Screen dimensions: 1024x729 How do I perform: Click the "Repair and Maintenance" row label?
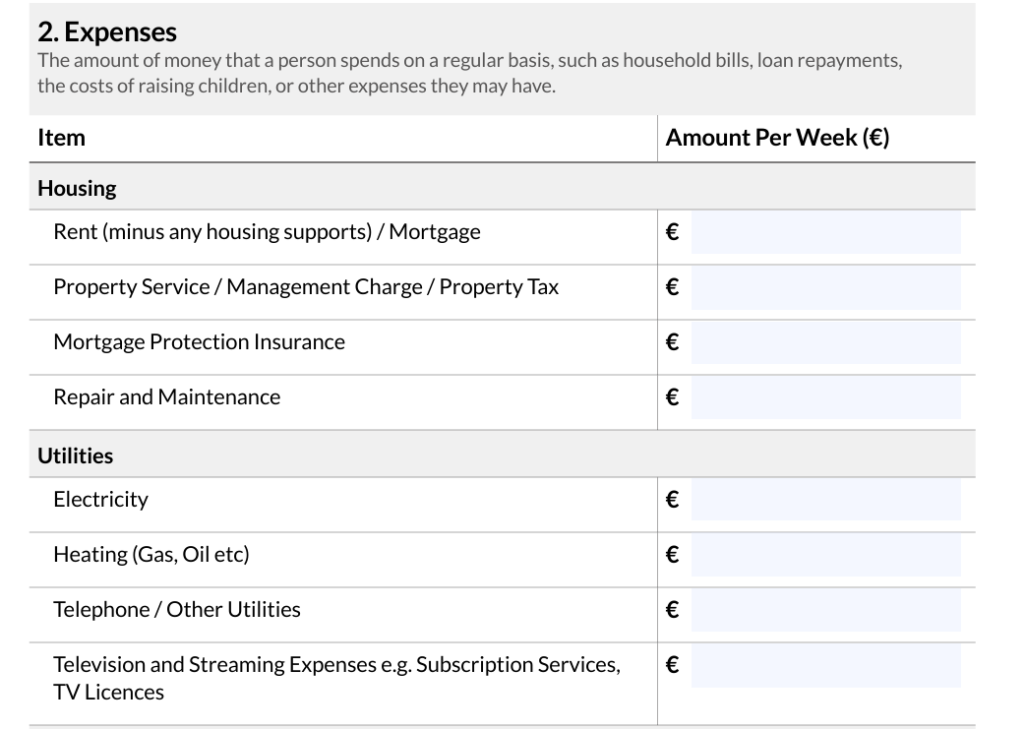(167, 397)
